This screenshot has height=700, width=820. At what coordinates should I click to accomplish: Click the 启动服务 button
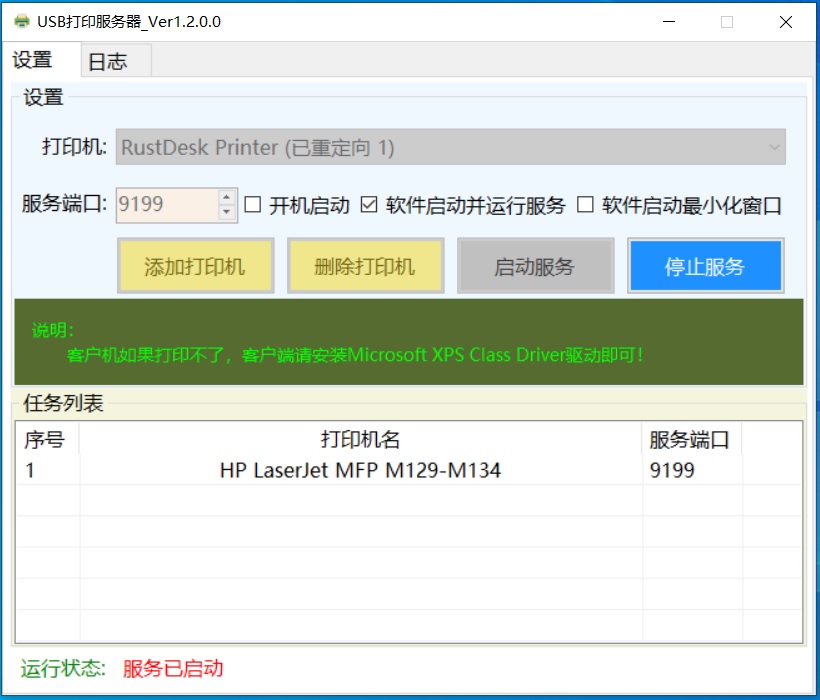pyautogui.click(x=535, y=266)
